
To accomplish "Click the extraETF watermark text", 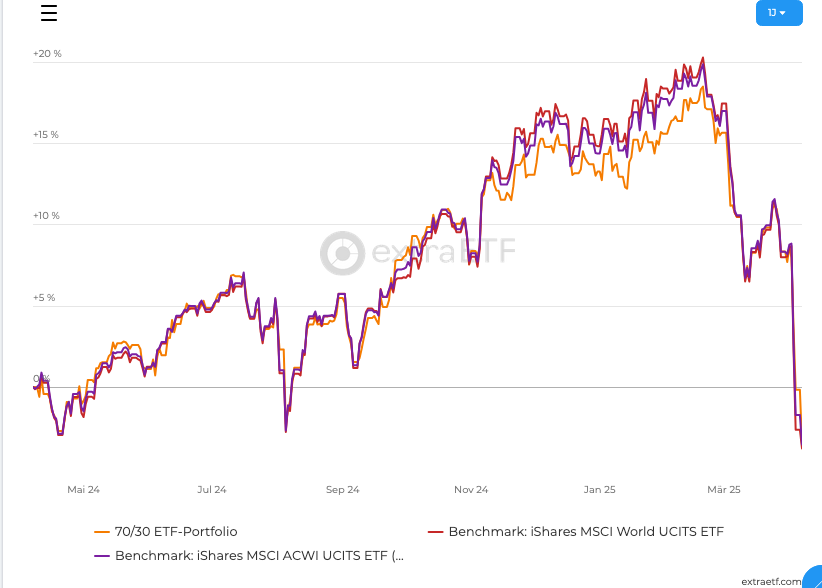I will (443, 253).
